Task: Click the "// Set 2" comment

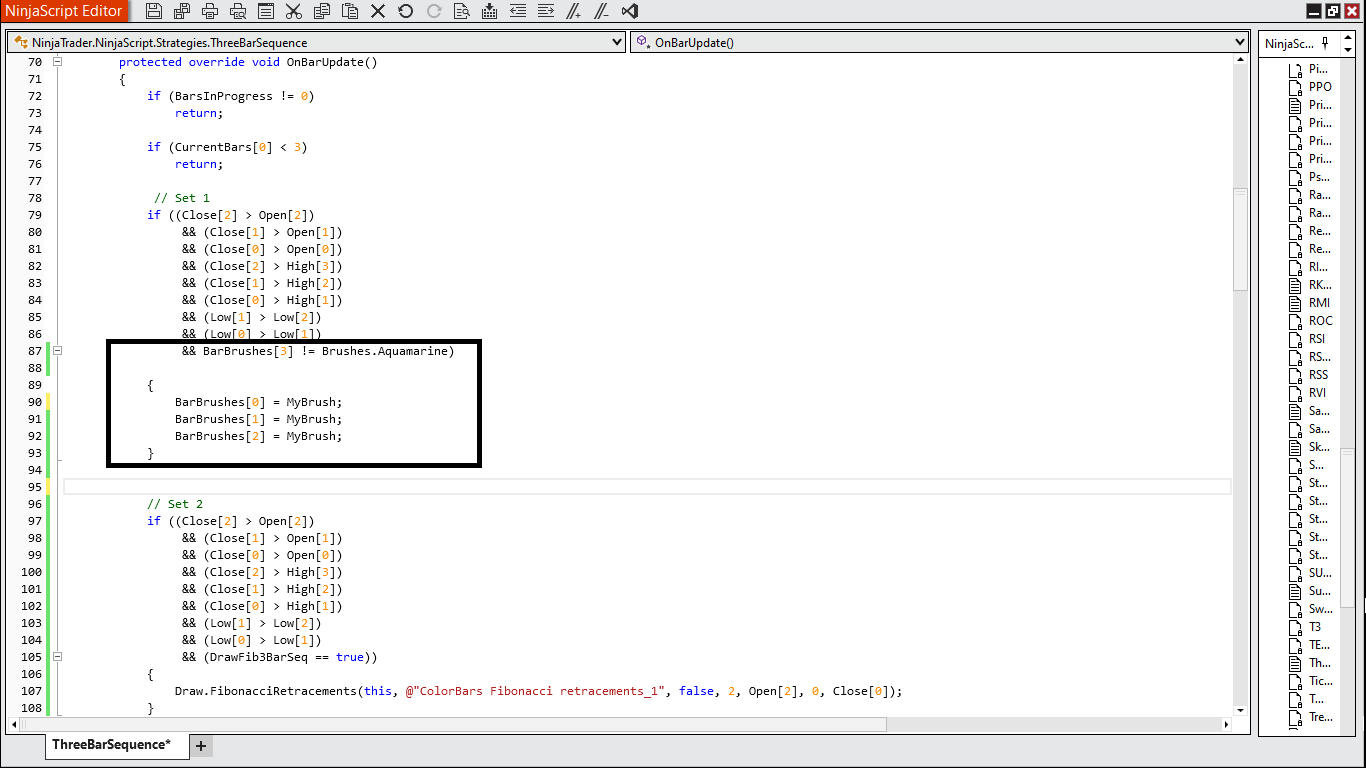Action: tap(175, 504)
